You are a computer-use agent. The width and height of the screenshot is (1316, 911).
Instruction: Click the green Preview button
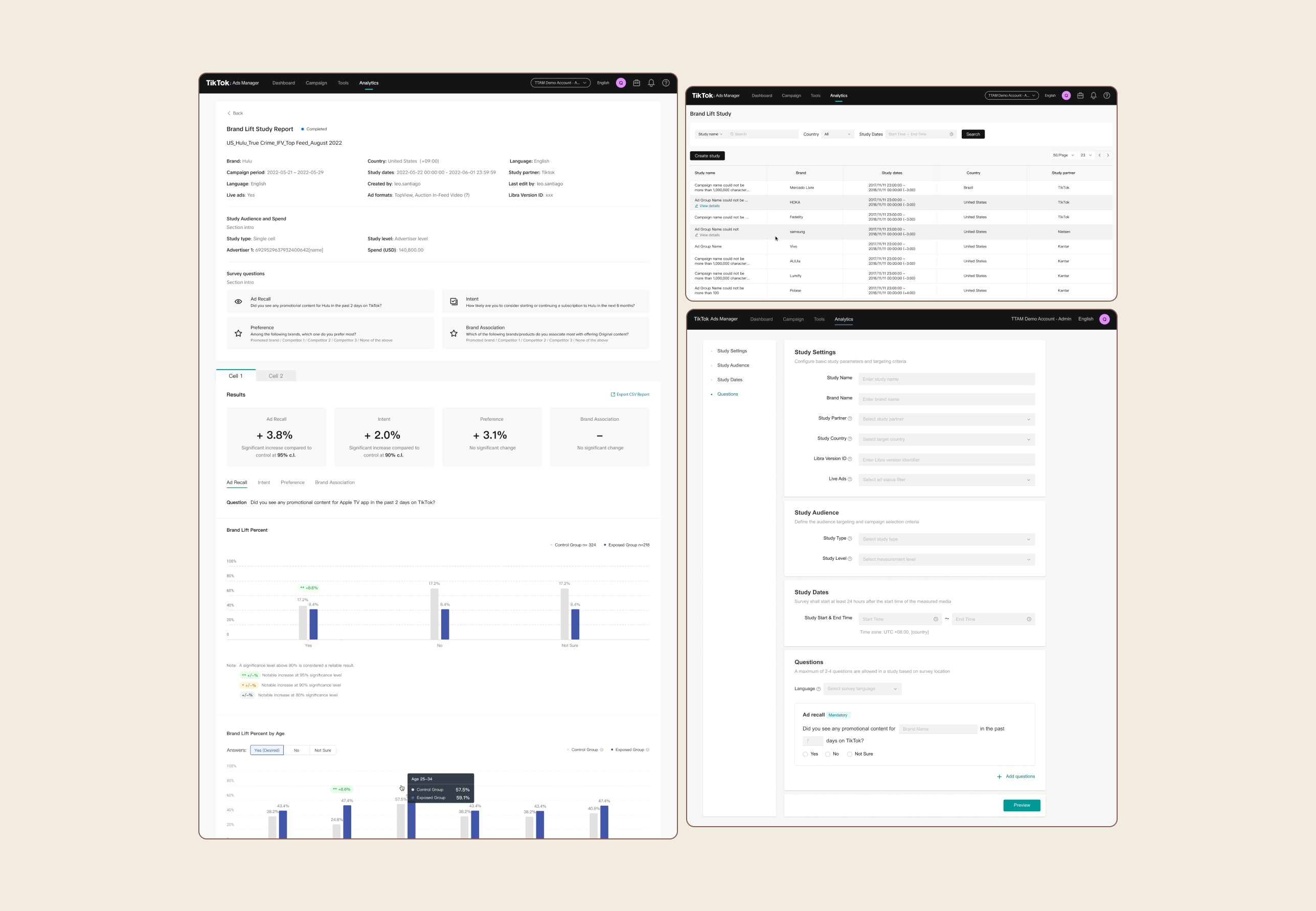click(x=1022, y=805)
